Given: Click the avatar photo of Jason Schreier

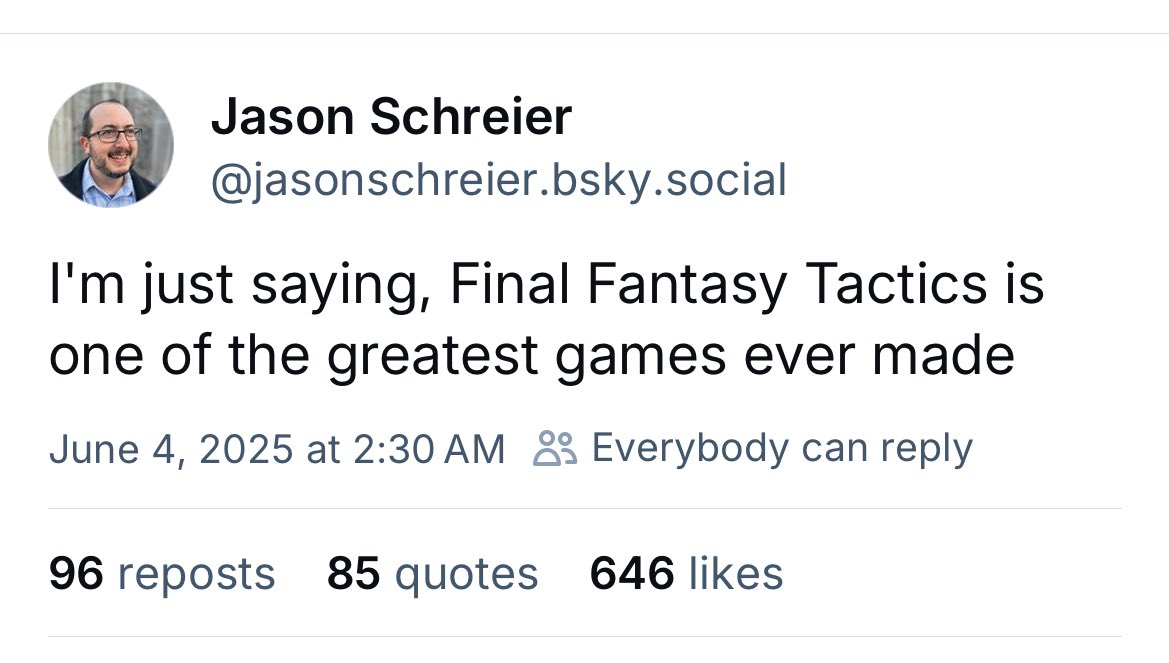Looking at the screenshot, I should (111, 144).
